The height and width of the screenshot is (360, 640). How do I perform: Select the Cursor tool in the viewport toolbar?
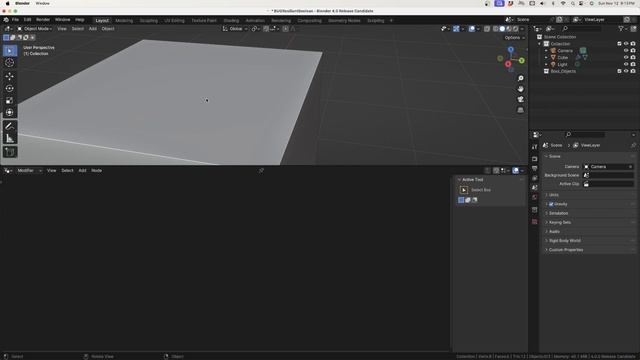click(x=9, y=63)
